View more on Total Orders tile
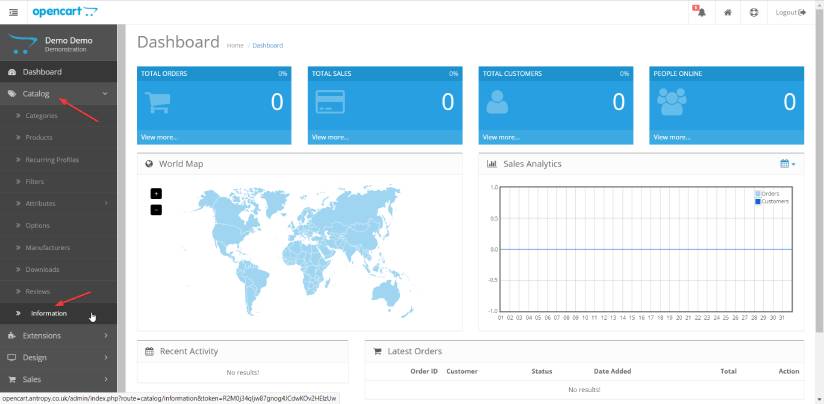824x404 pixels. point(160,137)
